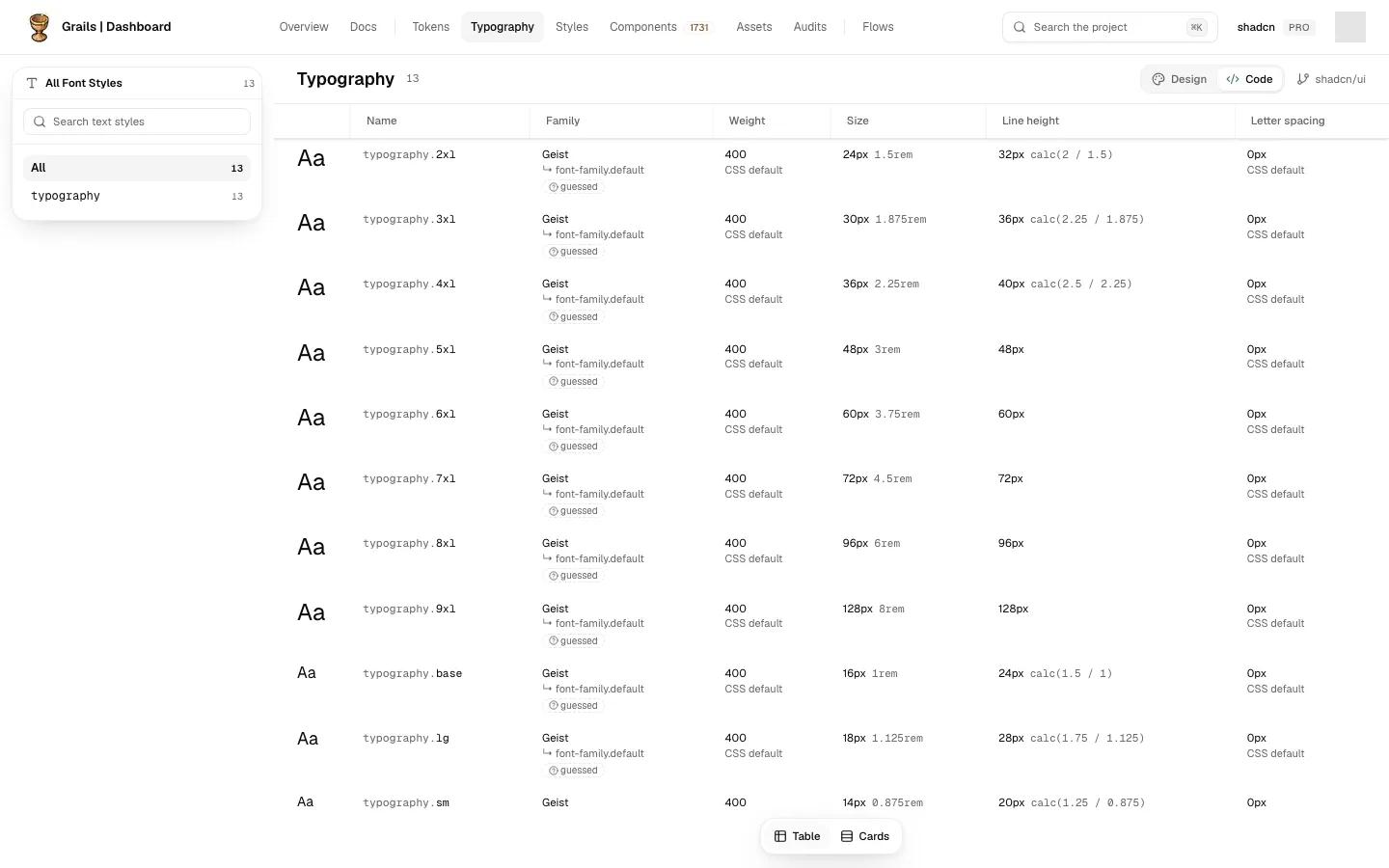Click the typography.4xl name
Viewport: 1389px width, 868px height.
tap(409, 285)
